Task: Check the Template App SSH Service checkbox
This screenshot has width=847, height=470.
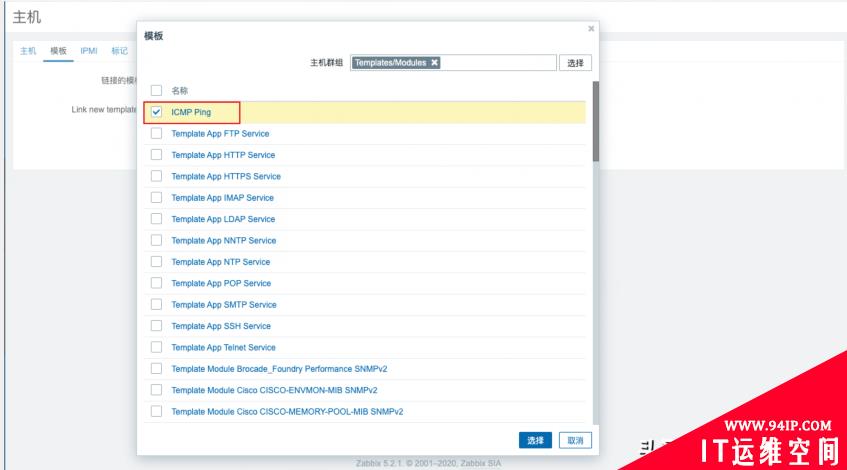Action: tap(156, 326)
